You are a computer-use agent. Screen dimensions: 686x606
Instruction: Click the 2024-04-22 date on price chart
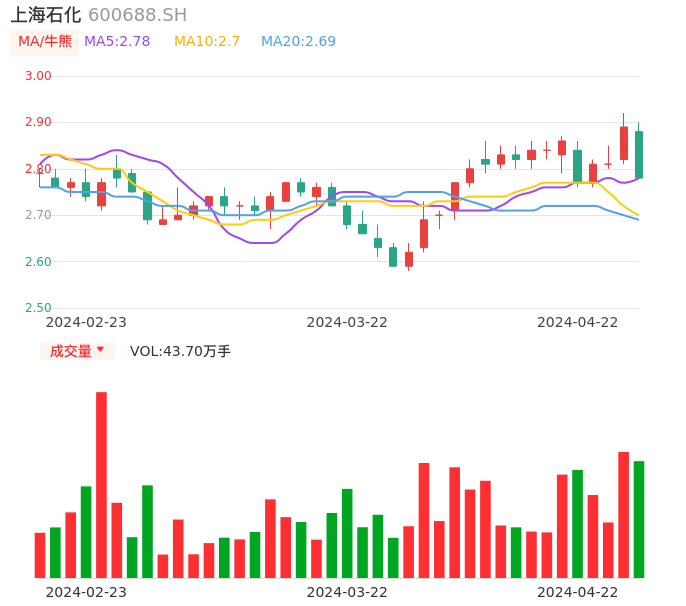pyautogui.click(x=578, y=323)
